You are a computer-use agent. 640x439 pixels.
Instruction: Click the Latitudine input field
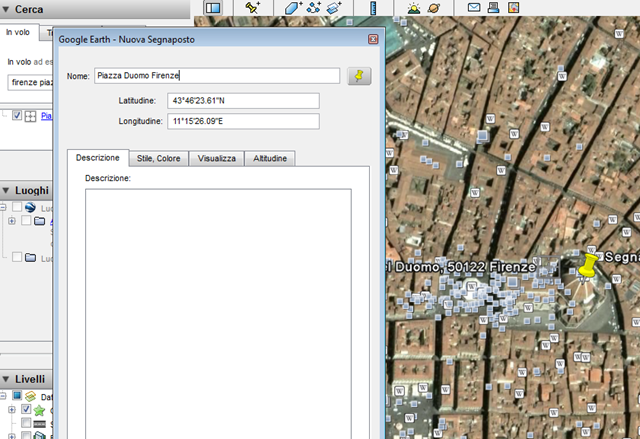click(243, 101)
